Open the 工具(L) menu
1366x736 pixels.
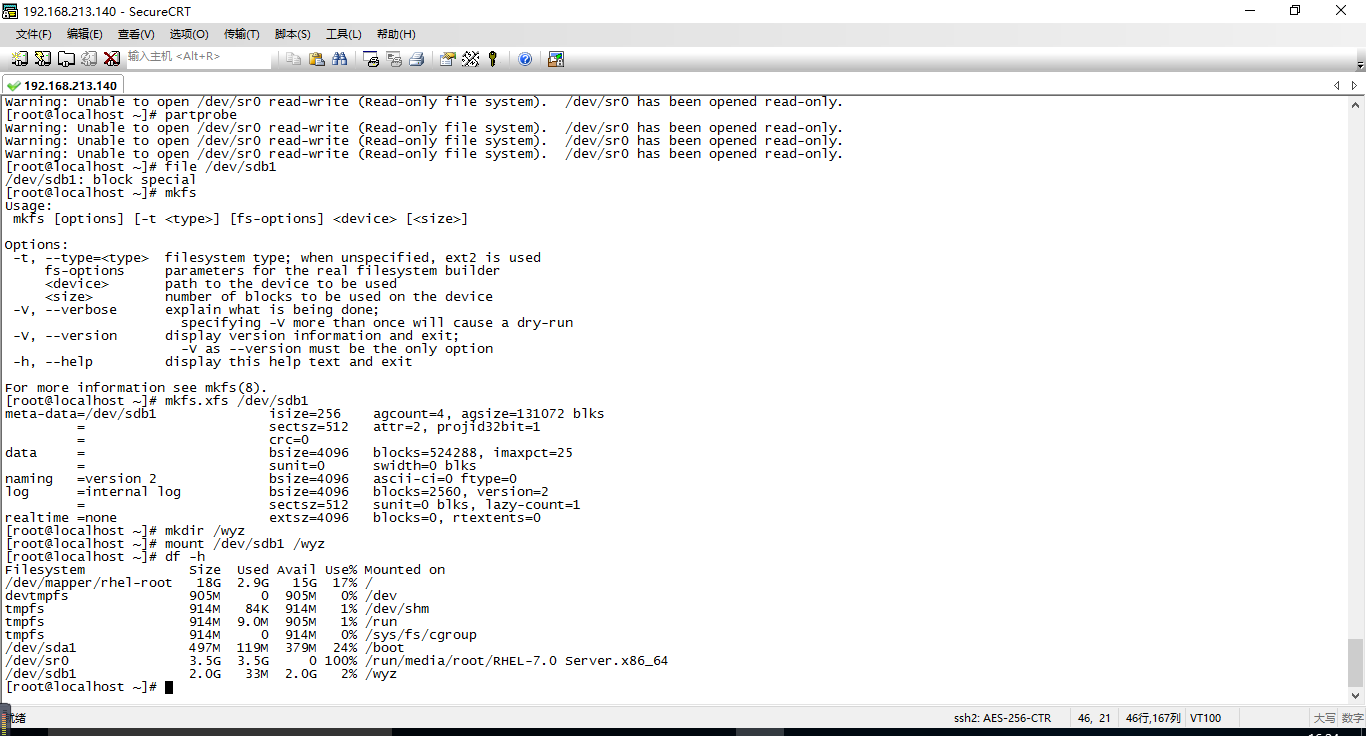click(344, 34)
